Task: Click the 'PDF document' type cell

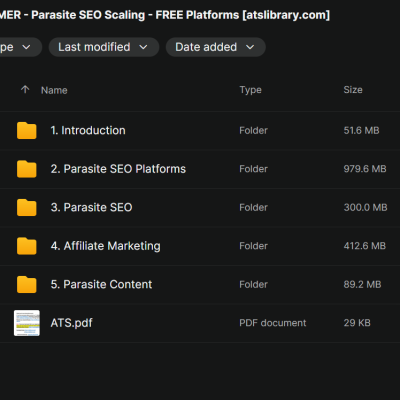Action: [x=272, y=323]
